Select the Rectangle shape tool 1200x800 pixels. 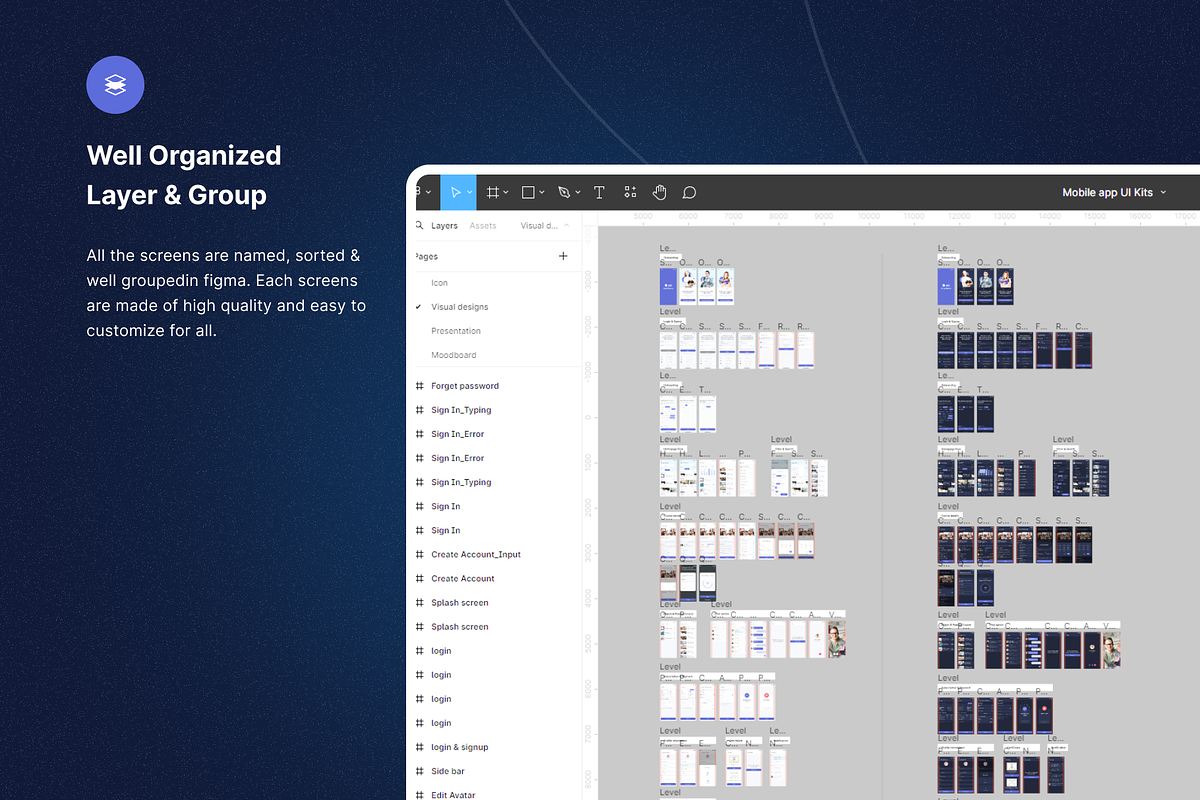[529, 192]
